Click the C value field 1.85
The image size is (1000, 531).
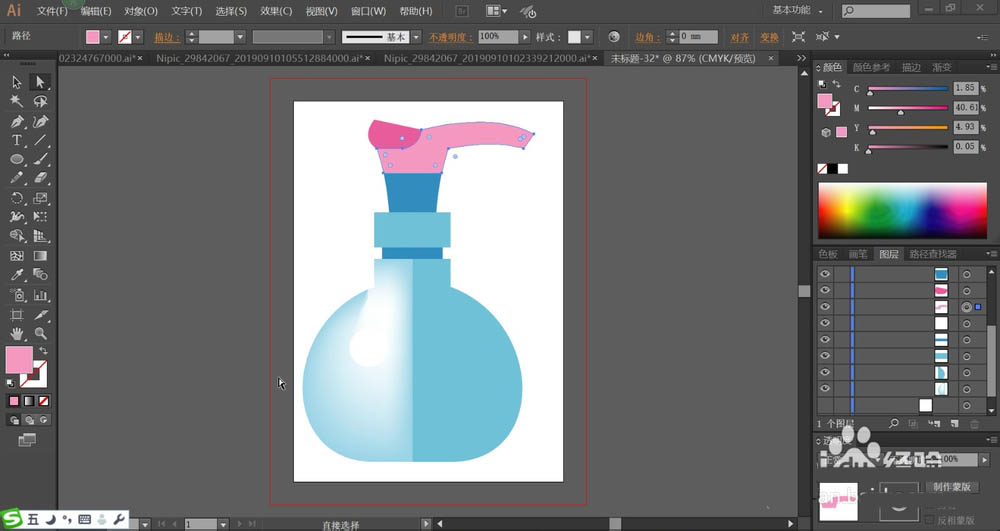tap(965, 88)
